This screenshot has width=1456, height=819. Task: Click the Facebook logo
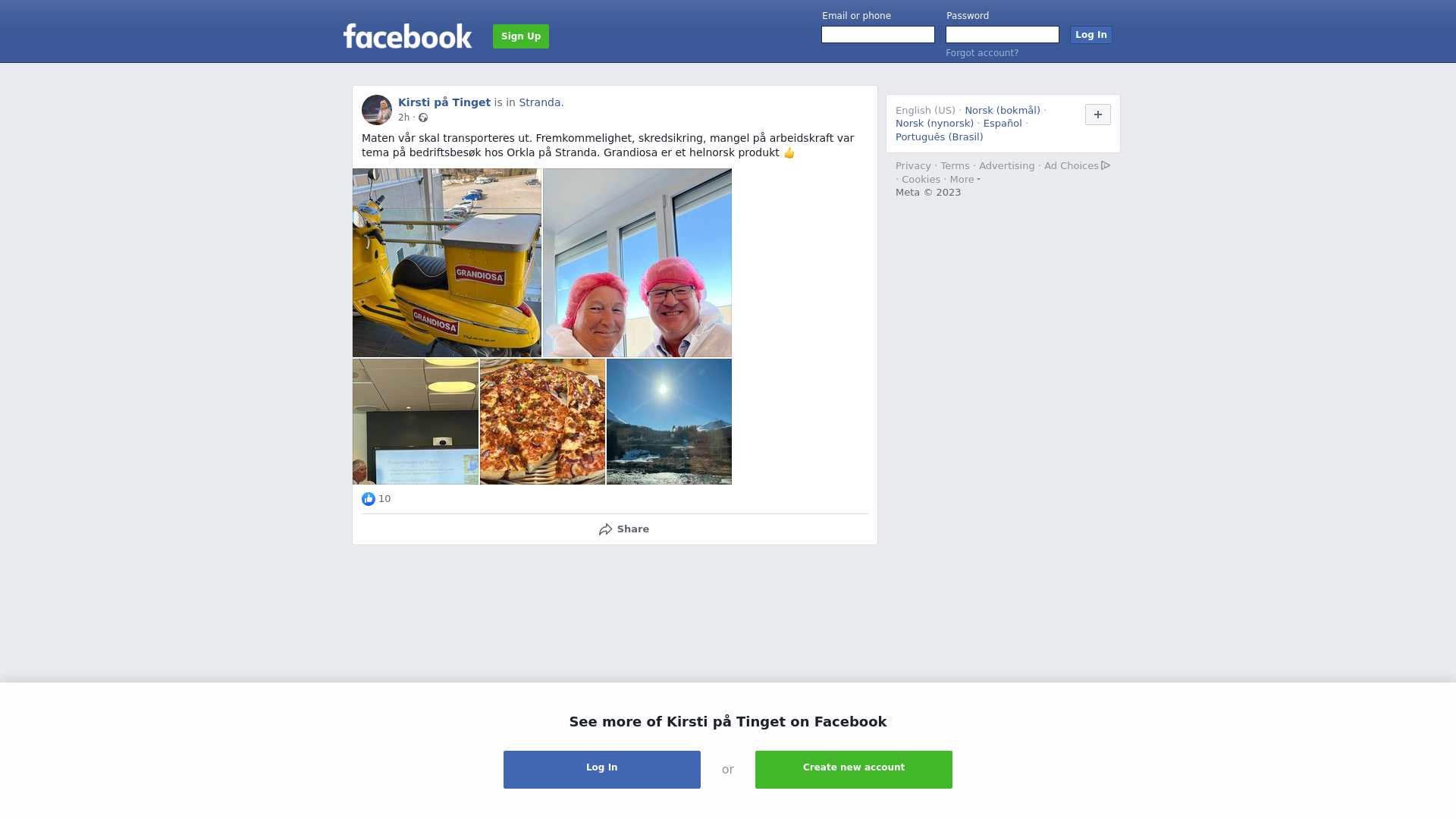tap(407, 36)
